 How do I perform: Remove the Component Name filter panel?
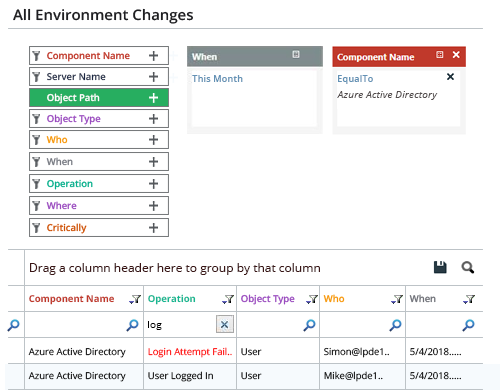click(456, 55)
